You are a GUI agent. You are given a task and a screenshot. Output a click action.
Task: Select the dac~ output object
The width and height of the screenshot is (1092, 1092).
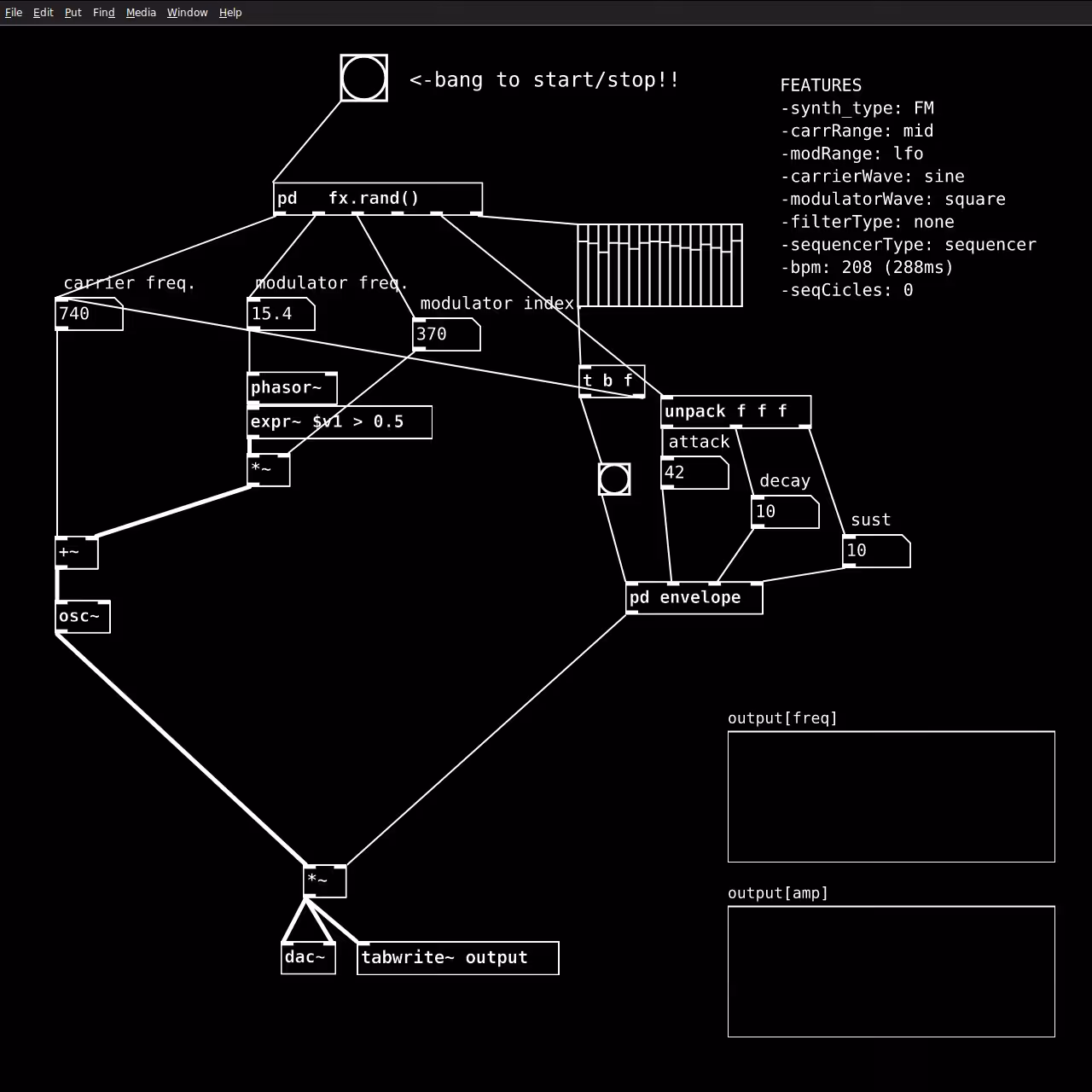point(308,958)
